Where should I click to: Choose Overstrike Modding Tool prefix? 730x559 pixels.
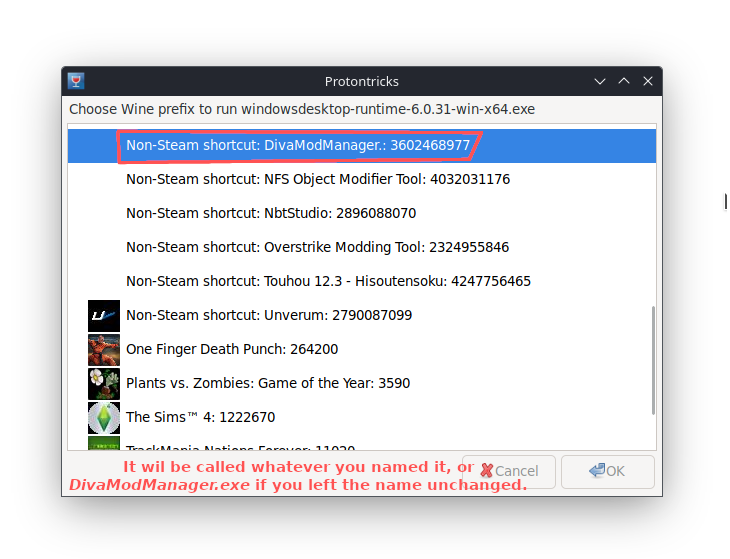tap(362, 247)
